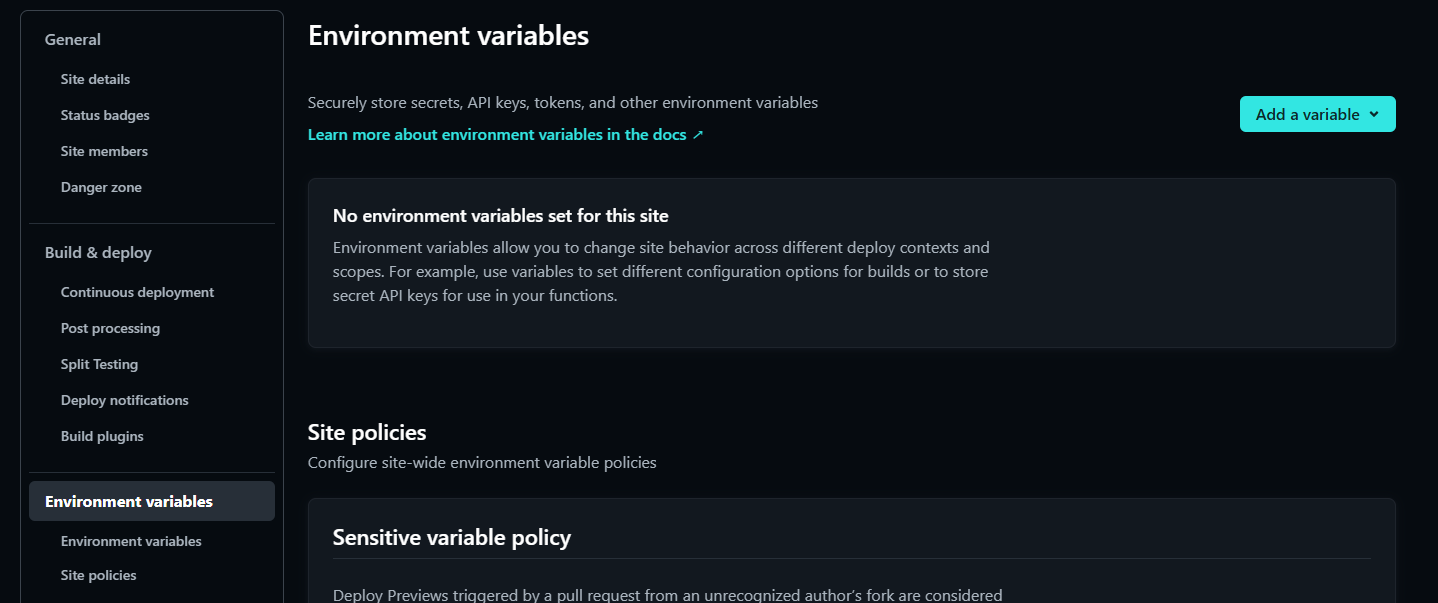The height and width of the screenshot is (603, 1438).
Task: Click the Sensitive variable policy heading
Action: (452, 537)
